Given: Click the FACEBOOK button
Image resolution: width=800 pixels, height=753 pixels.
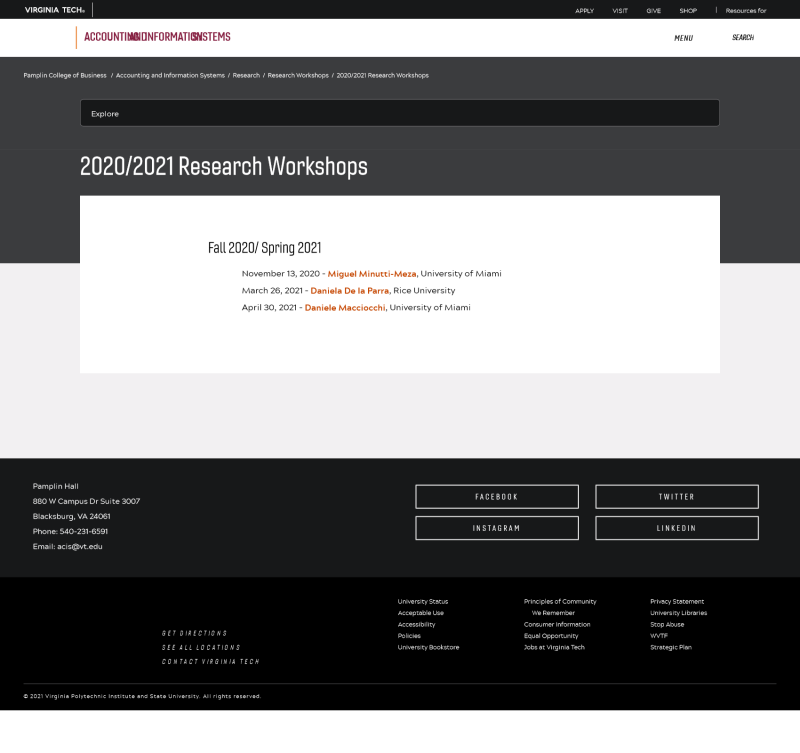Looking at the screenshot, I should (497, 497).
